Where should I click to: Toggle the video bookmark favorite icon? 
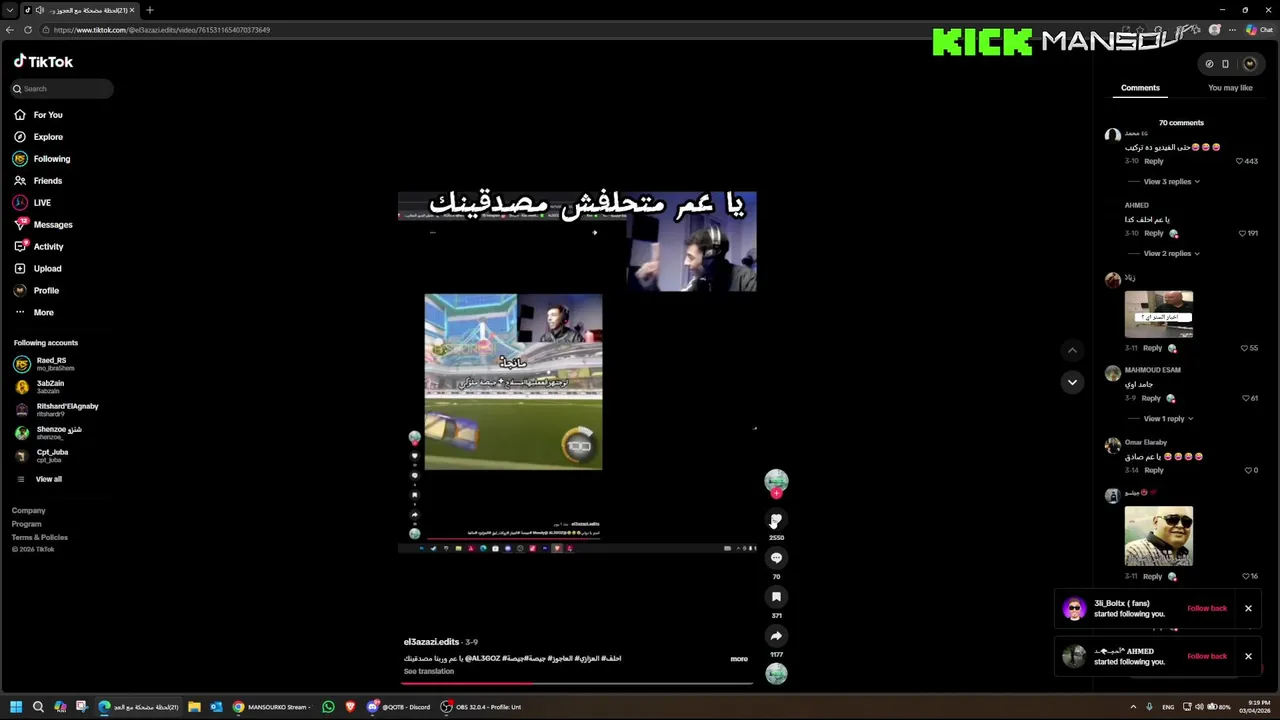pos(776,597)
